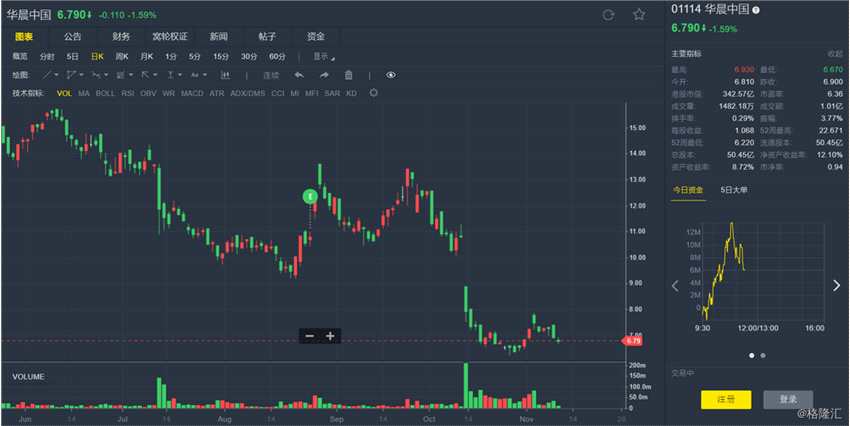Image resolution: width=850 pixels, height=426 pixels.
Task: Expand the arrow tool dropdown arrow
Action: click(x=155, y=75)
